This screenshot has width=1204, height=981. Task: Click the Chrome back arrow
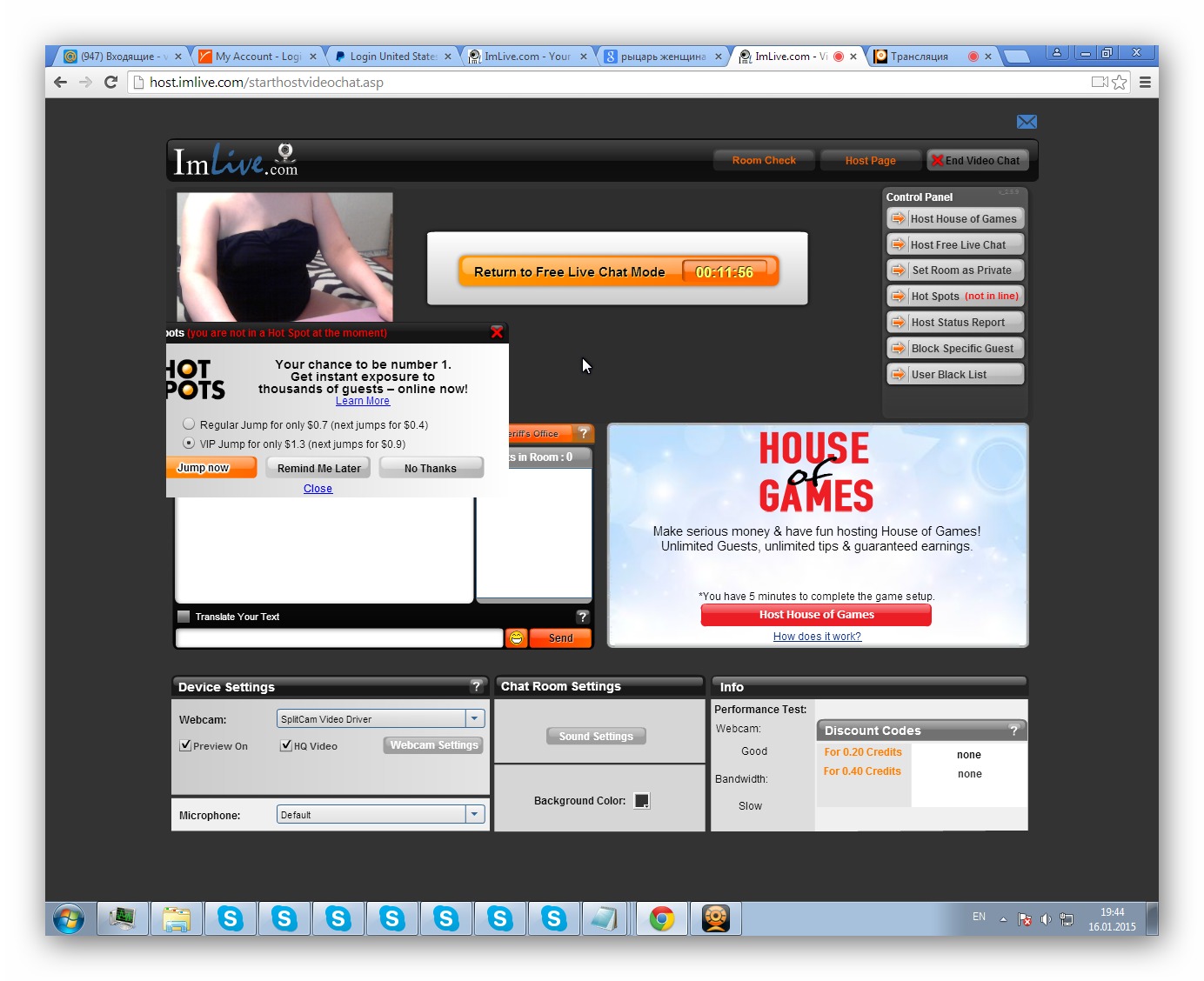(x=60, y=82)
